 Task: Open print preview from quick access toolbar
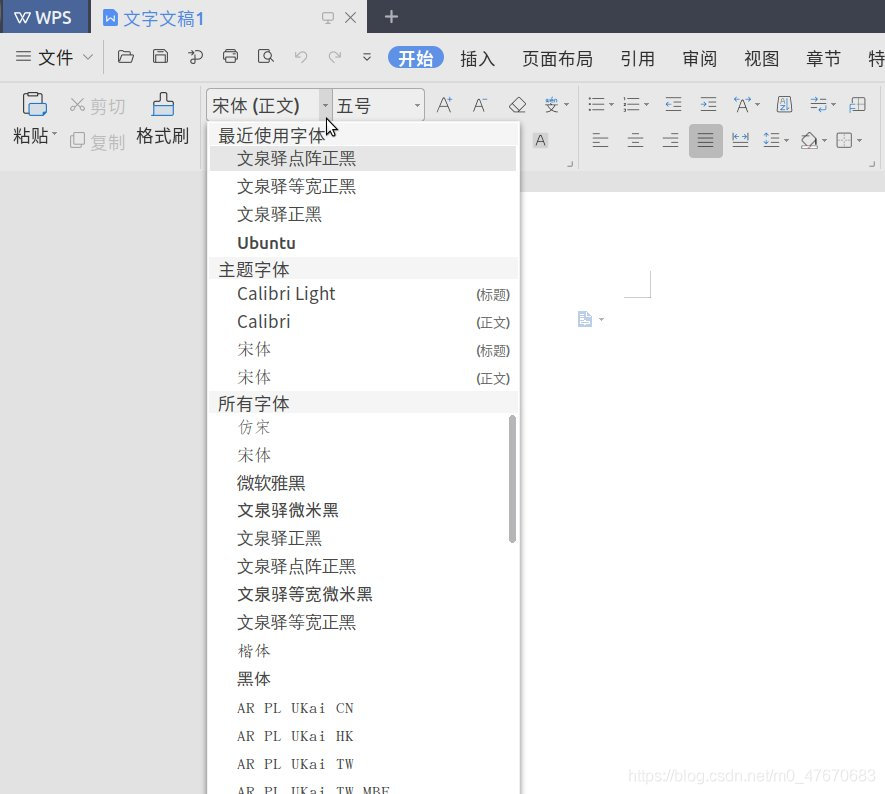tap(266, 58)
